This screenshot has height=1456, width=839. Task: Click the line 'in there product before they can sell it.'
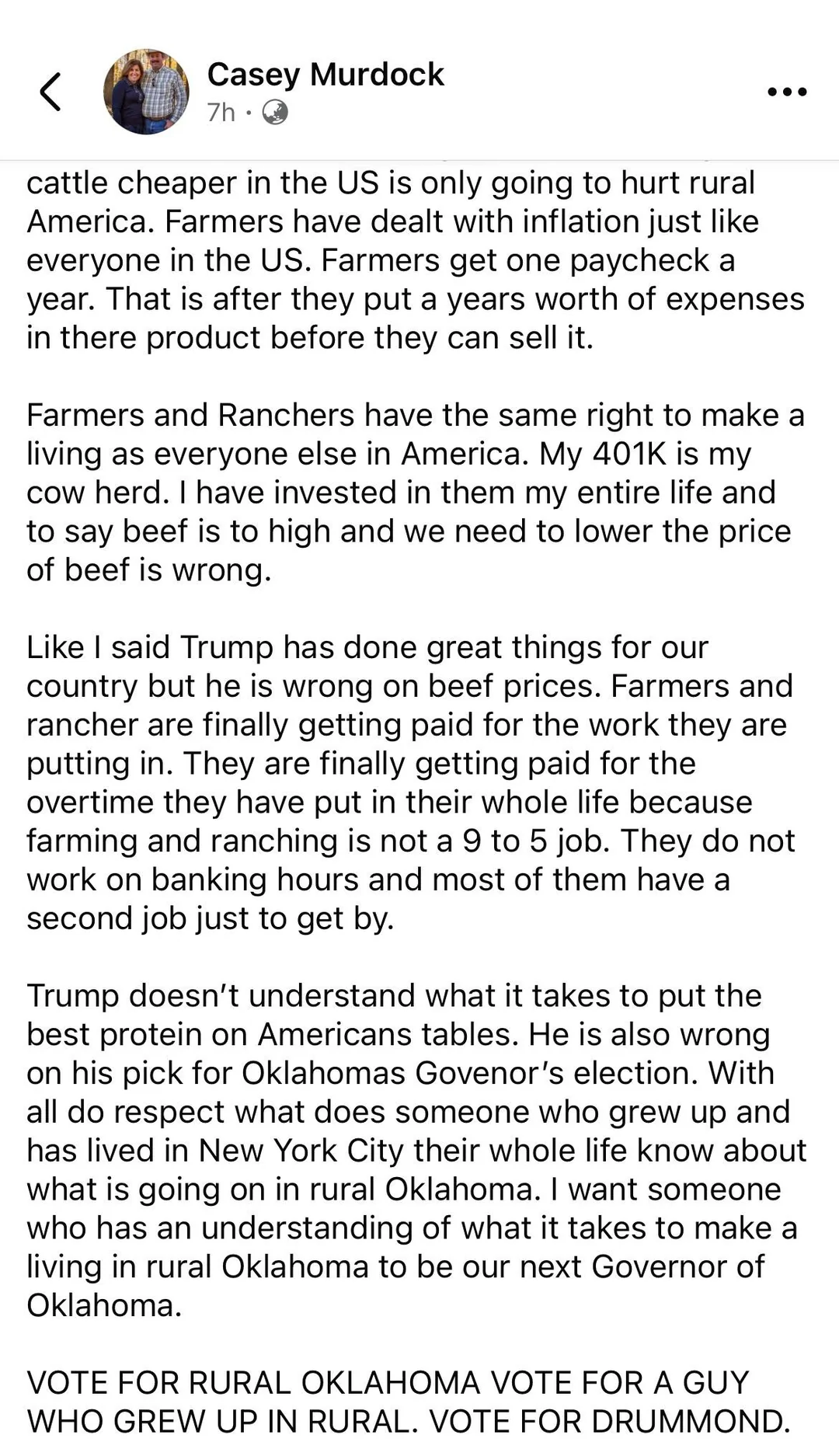point(310,338)
